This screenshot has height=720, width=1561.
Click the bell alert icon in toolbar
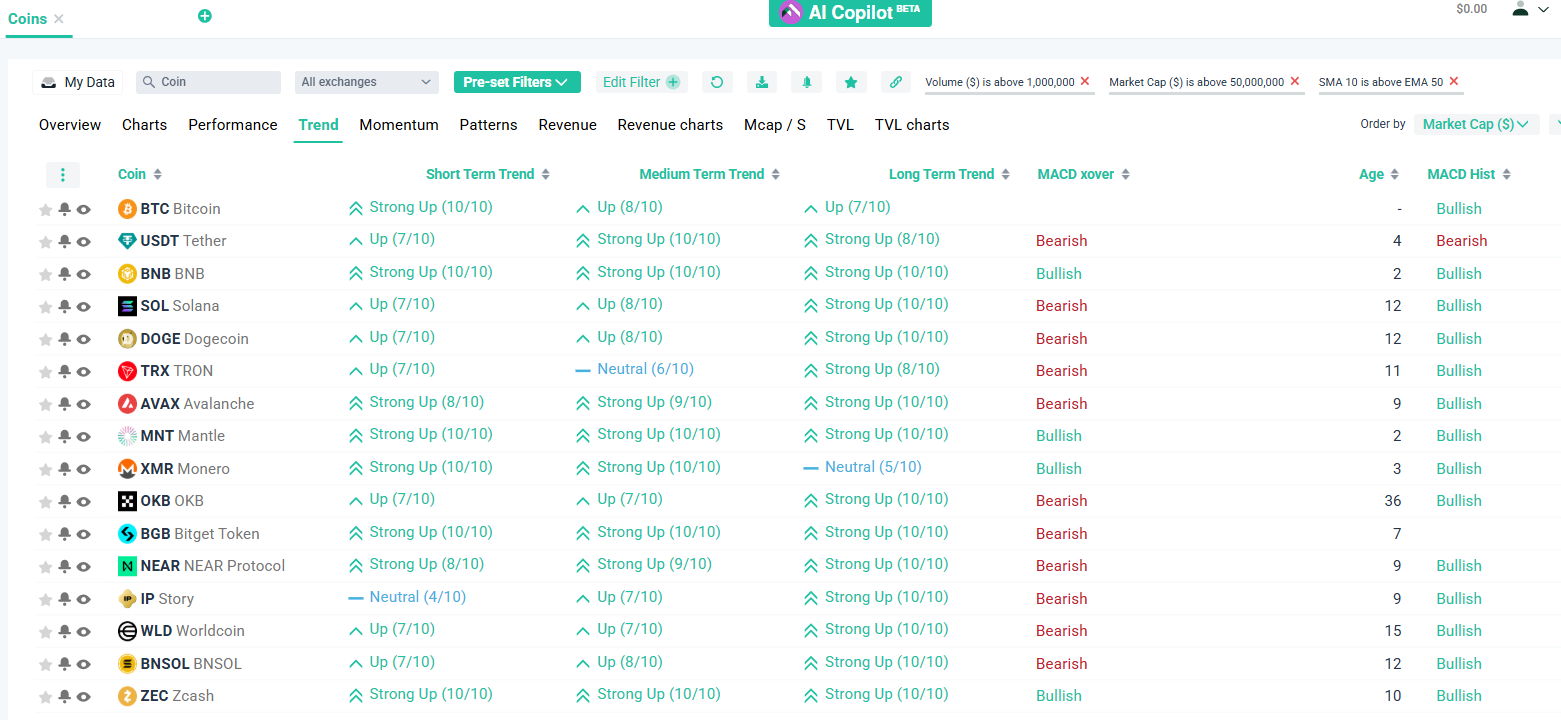[806, 82]
